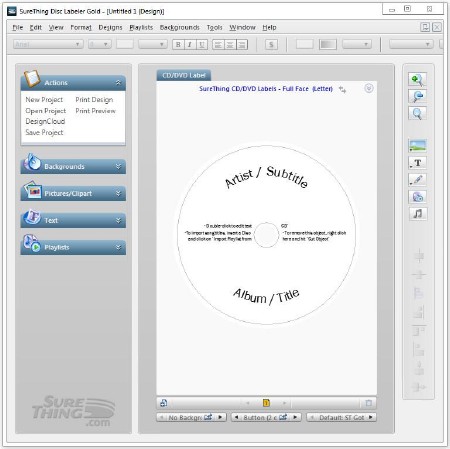Click the white color swatch in toolbar

[304, 44]
